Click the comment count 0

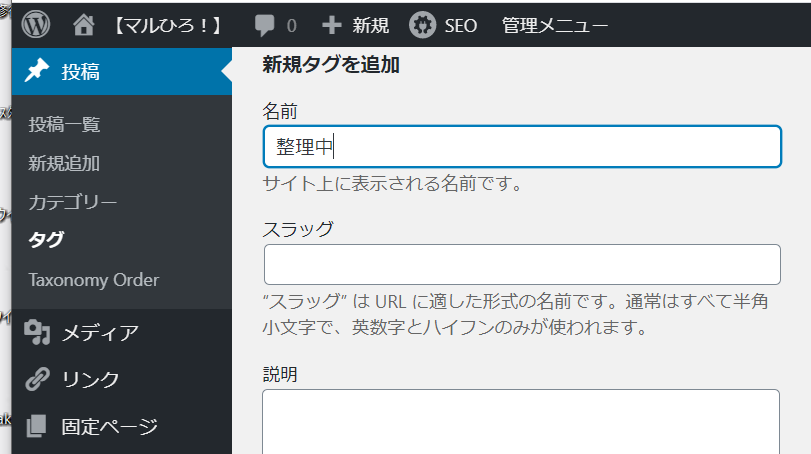(x=291, y=26)
